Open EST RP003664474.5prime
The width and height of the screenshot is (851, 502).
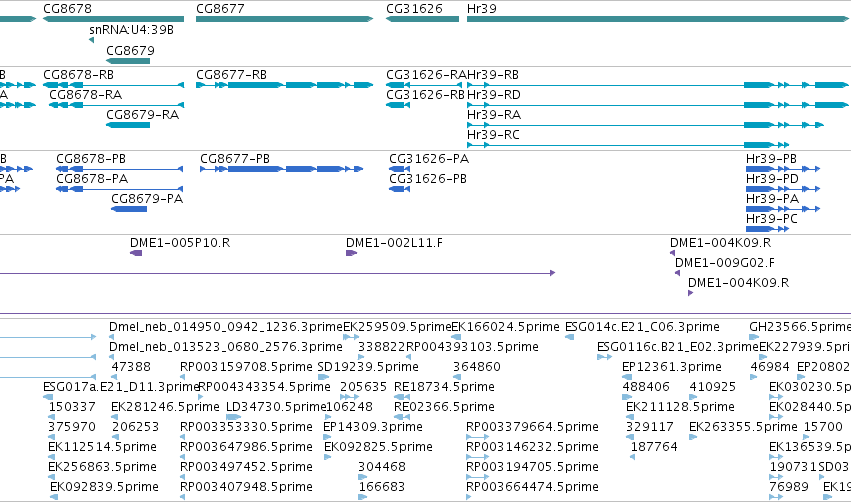click(532, 487)
